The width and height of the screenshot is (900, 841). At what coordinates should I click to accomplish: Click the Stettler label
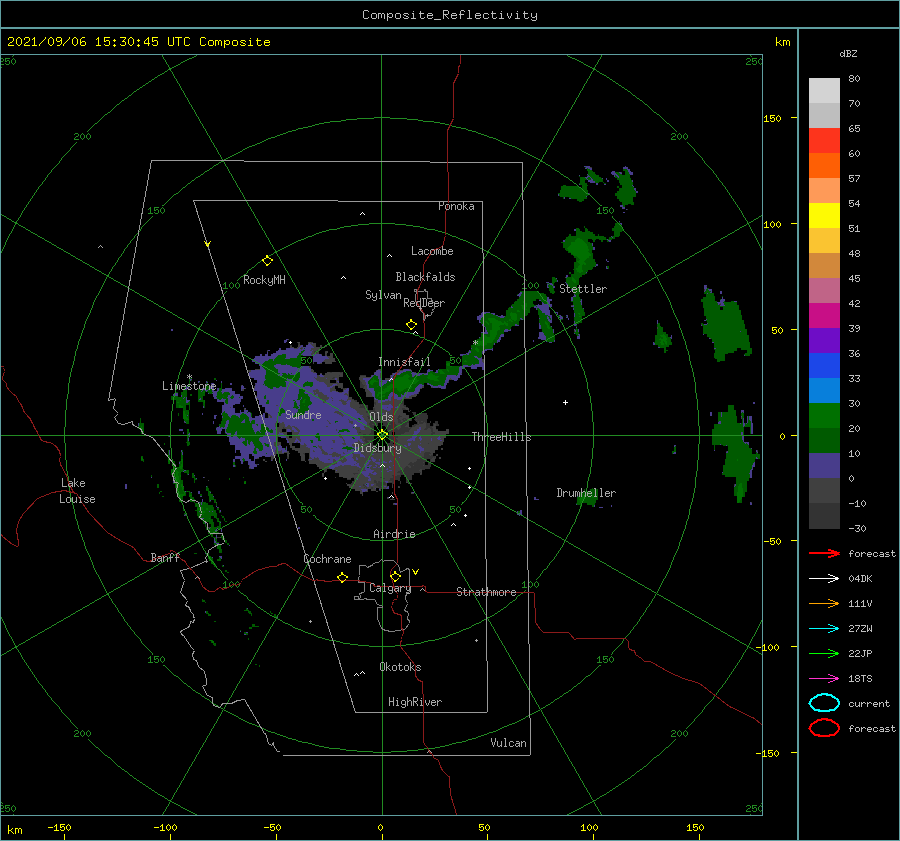[x=583, y=289]
